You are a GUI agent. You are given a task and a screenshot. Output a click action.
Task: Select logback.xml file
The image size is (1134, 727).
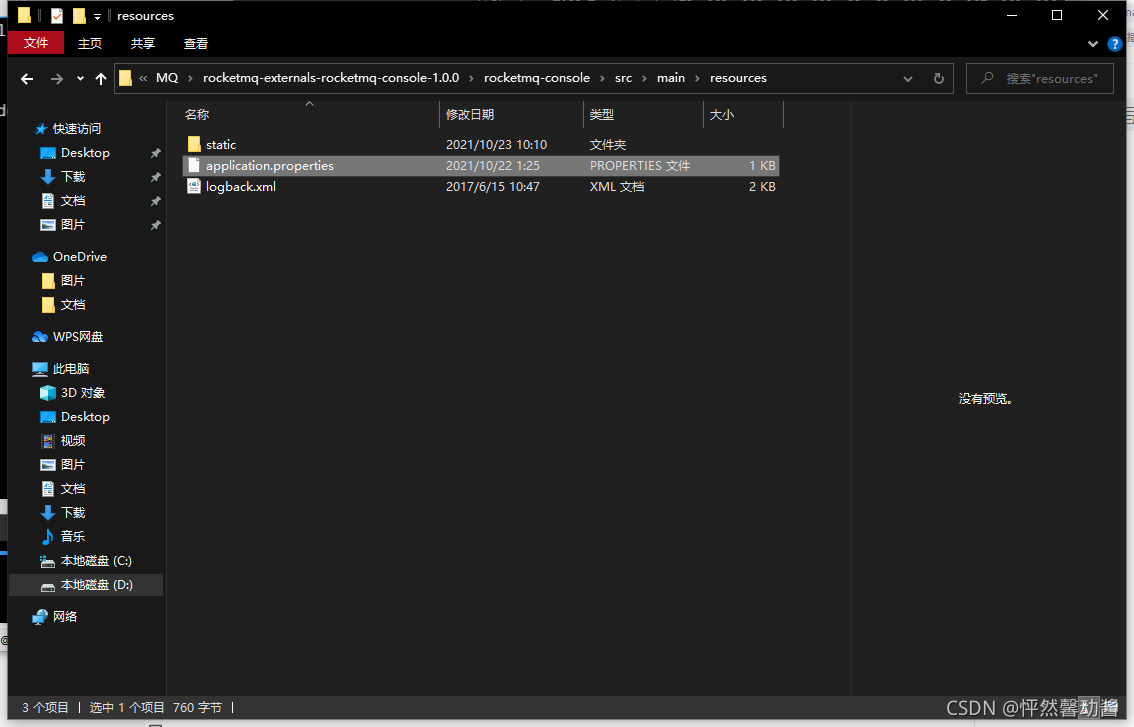481,187
